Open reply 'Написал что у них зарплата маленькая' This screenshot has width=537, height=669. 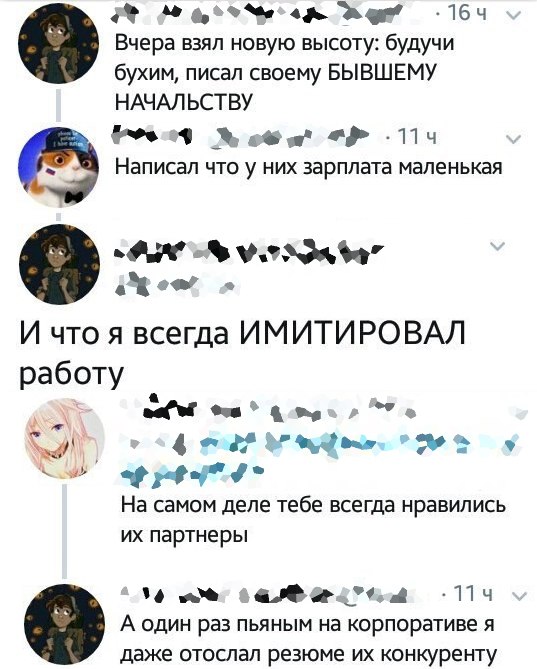tap(309, 168)
